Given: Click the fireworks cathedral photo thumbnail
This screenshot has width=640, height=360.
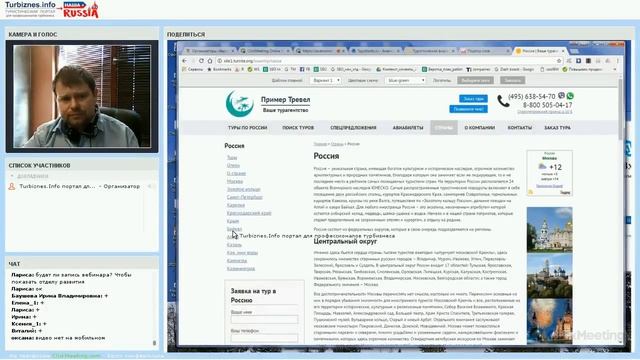Looking at the screenshot, I should (549, 321).
